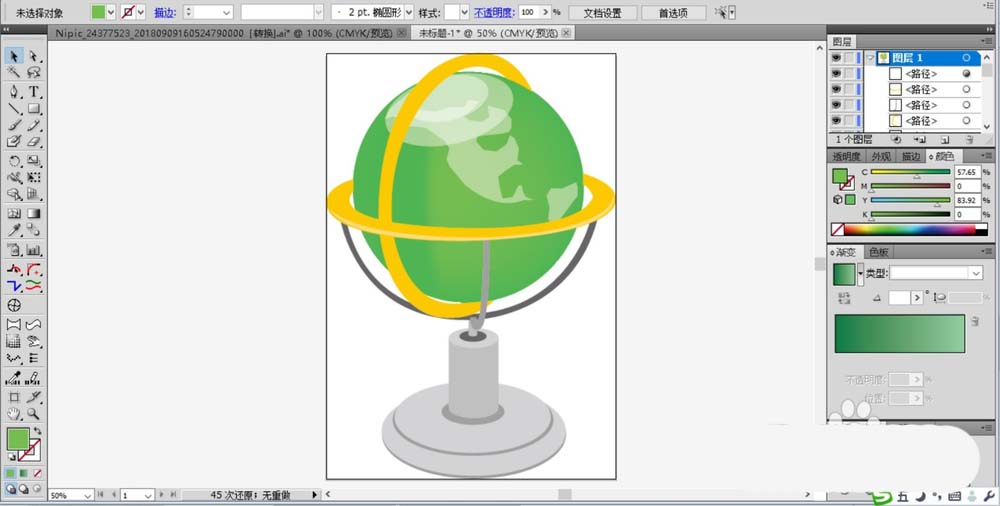Select the Eraser tool

33,142
